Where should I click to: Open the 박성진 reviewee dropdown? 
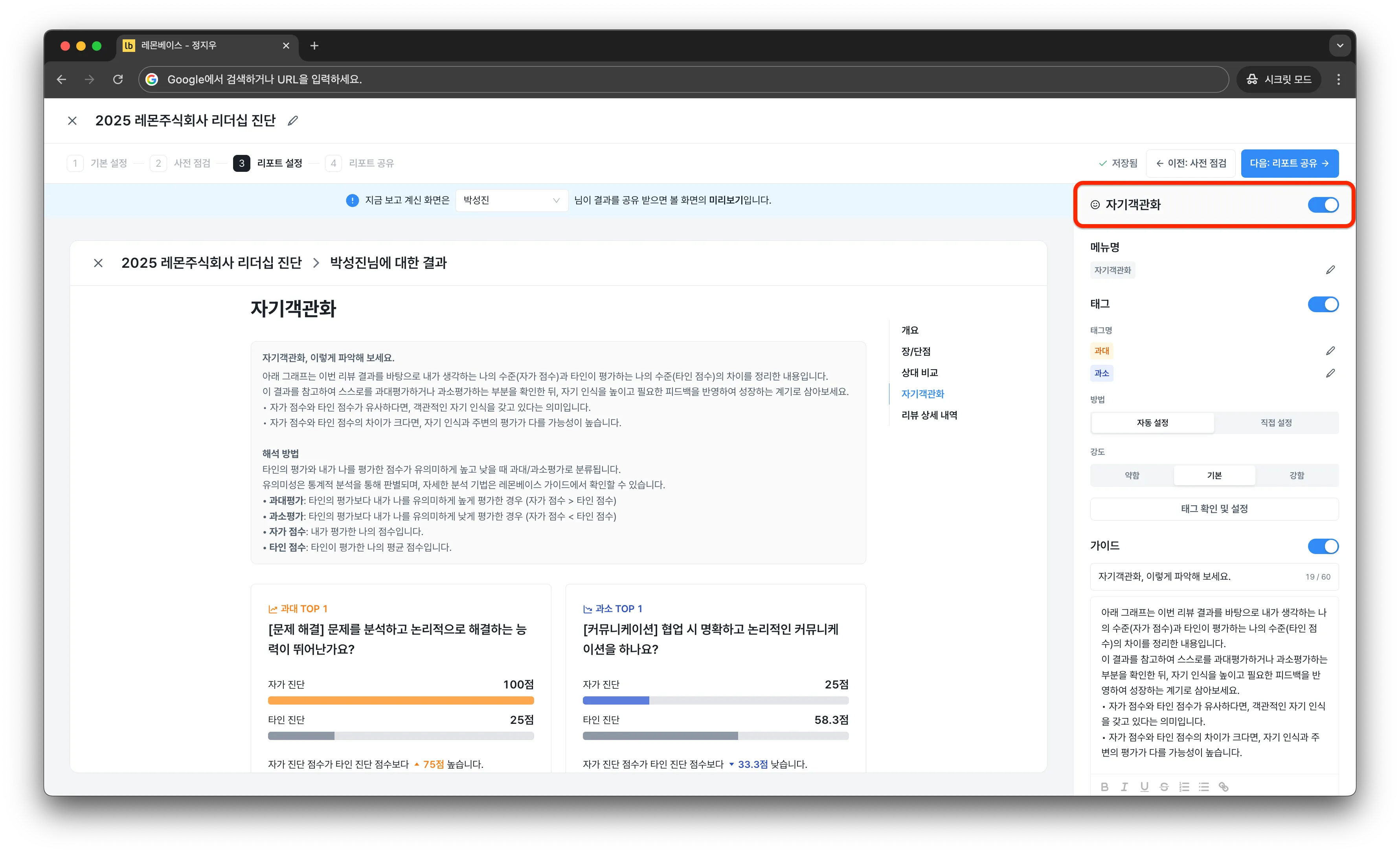(511, 200)
